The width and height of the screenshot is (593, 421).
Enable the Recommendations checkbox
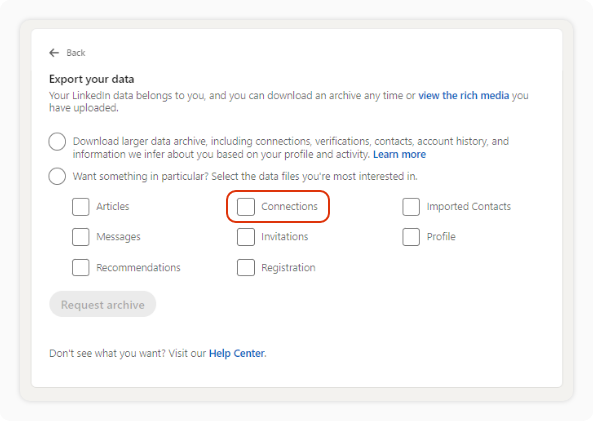tap(81, 267)
